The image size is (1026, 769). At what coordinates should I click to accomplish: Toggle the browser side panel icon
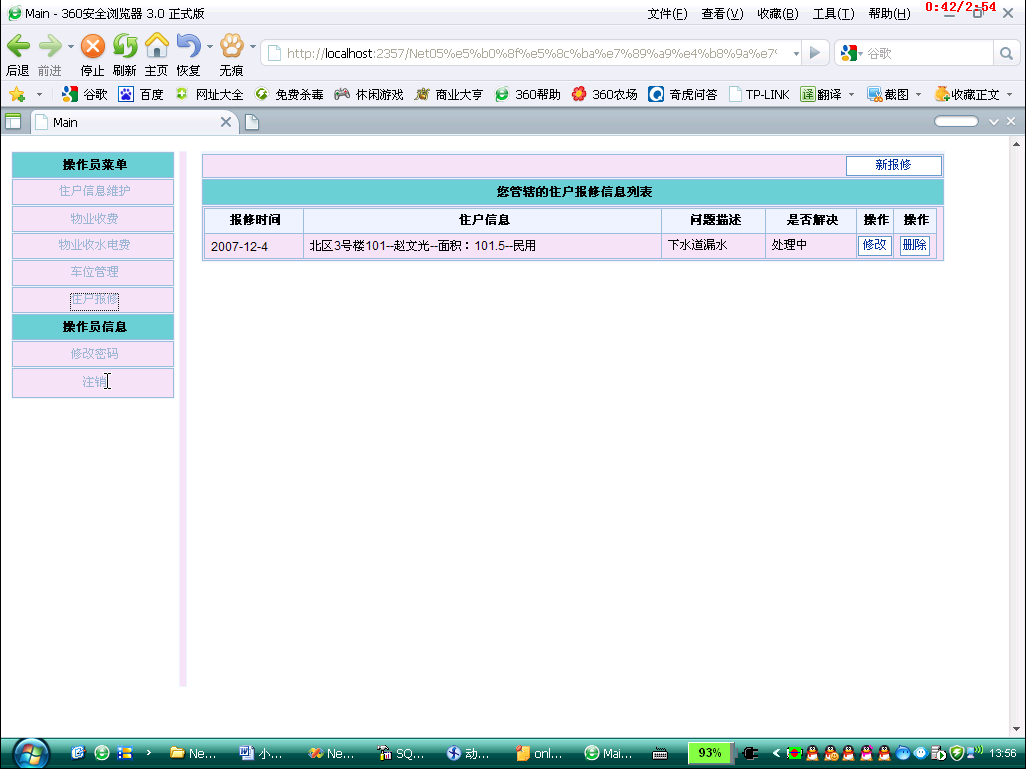coord(13,122)
